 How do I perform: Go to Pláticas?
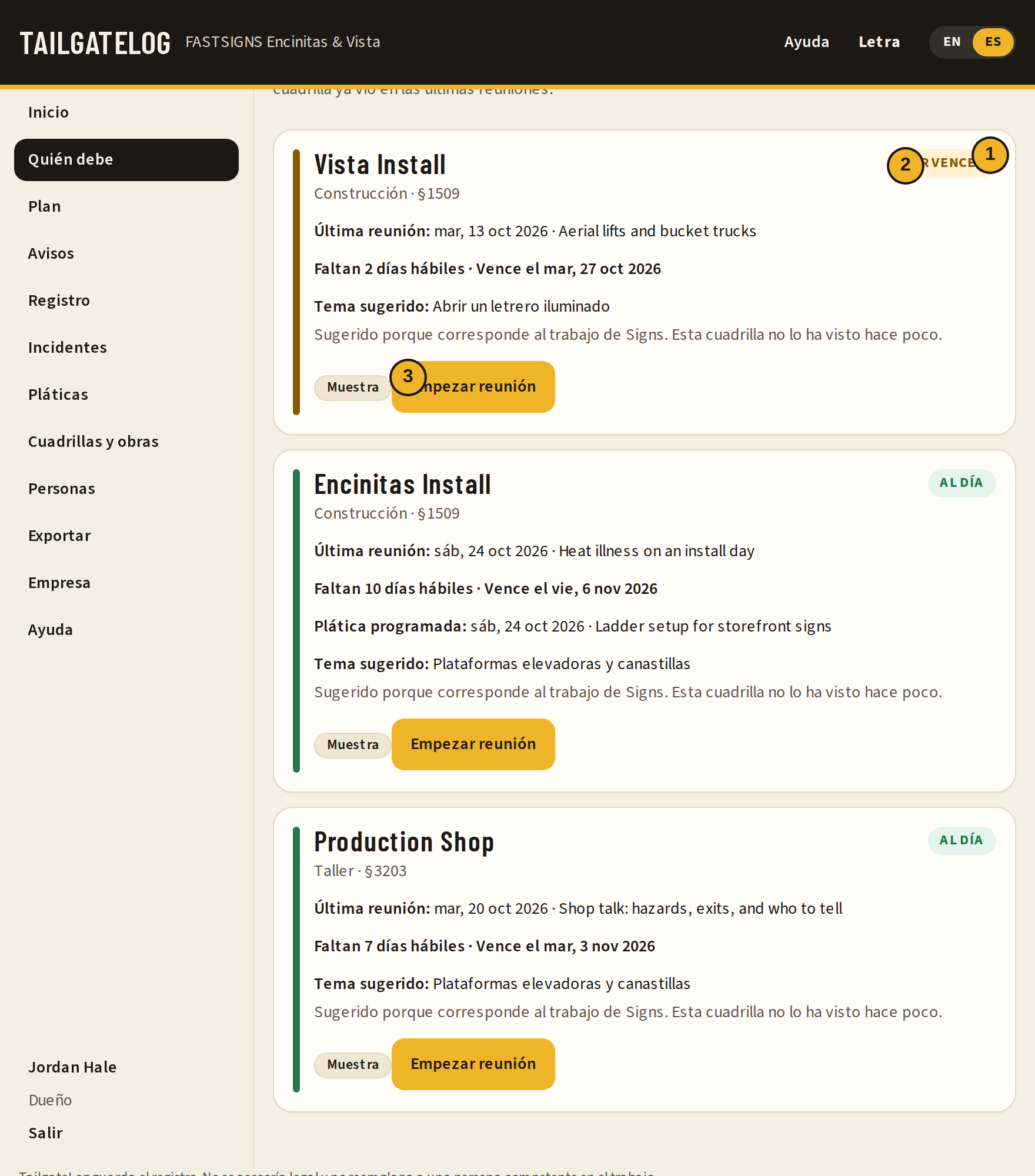pos(126,395)
